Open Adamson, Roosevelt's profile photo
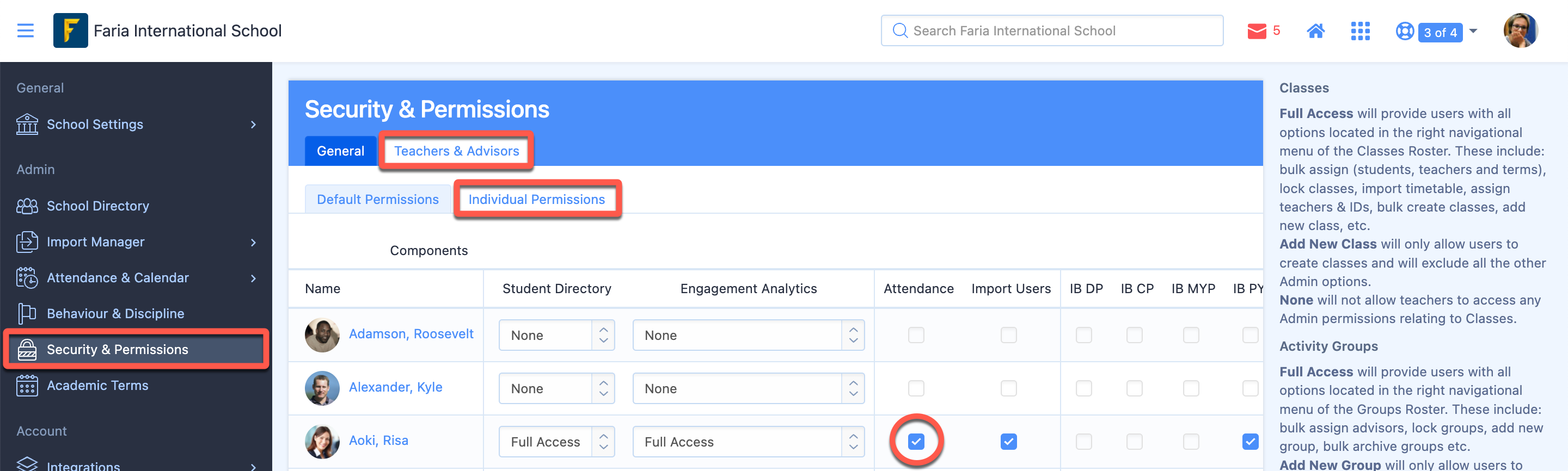Screen dimensions: 1568x471 click(322, 335)
